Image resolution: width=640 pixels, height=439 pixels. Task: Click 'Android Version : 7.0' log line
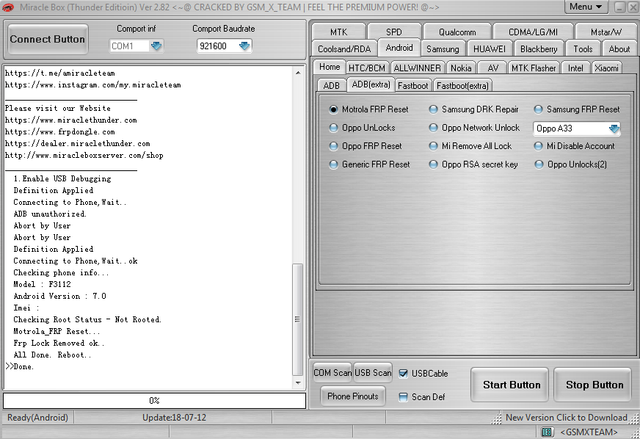point(60,296)
